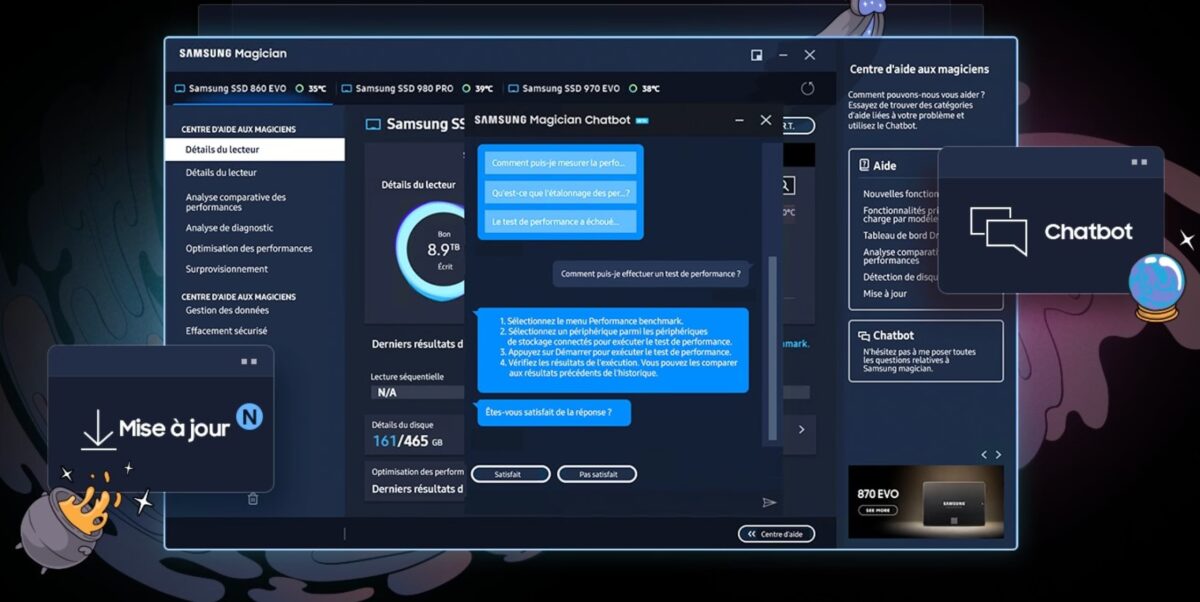
Task: Click the trash icon at the sidebar bottom
Action: point(252,498)
